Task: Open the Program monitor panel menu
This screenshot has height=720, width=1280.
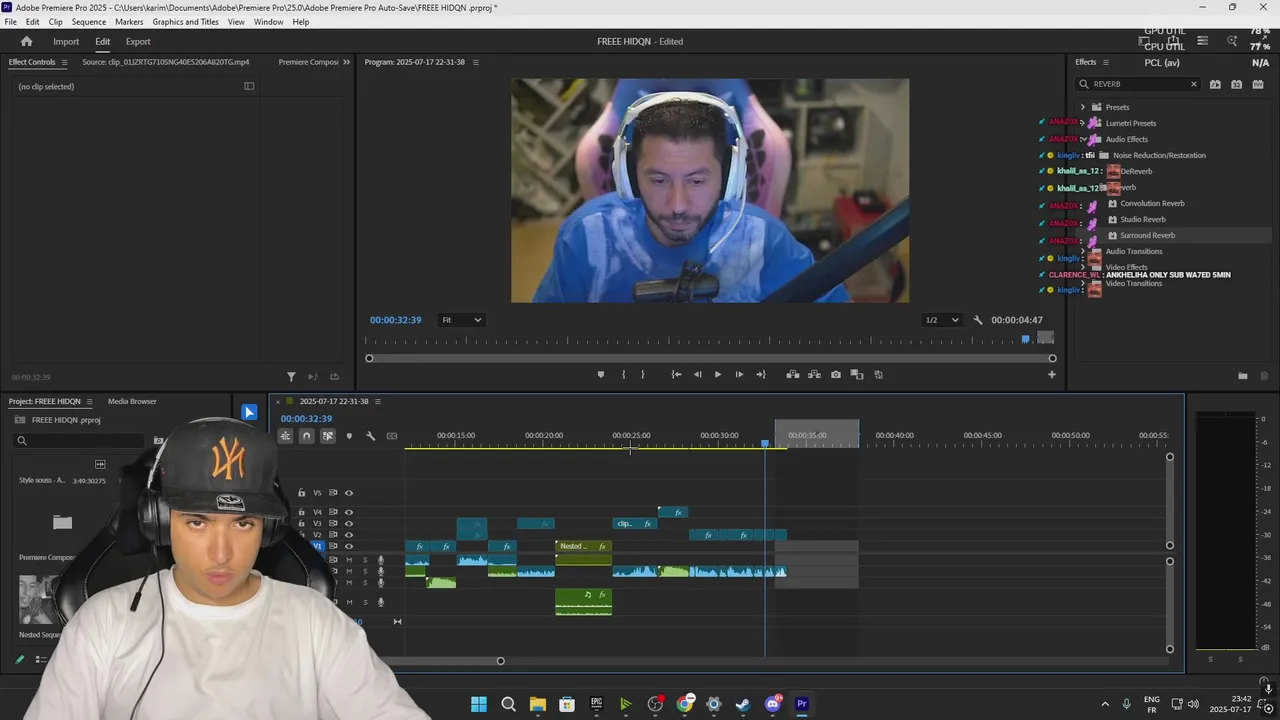Action: tap(475, 62)
